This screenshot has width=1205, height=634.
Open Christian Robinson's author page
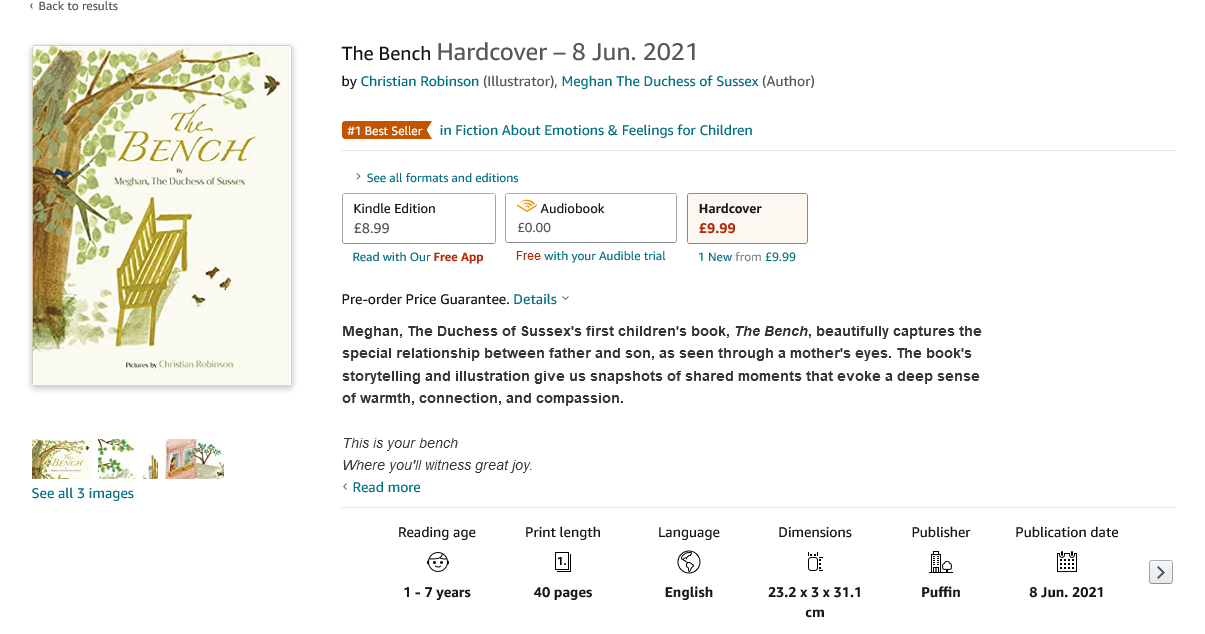(x=419, y=81)
